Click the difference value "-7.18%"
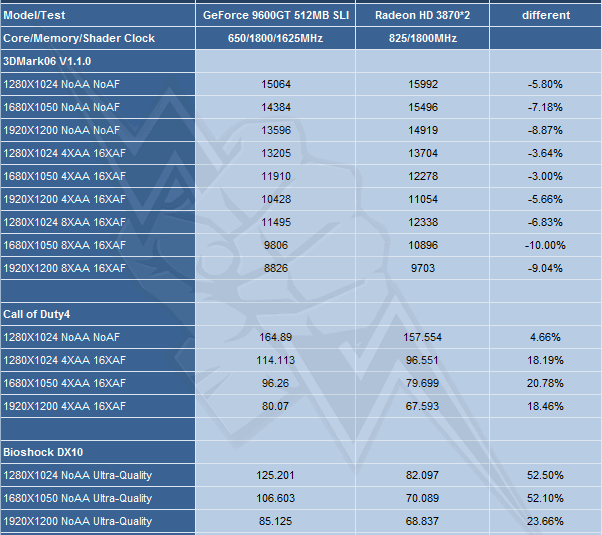The height and width of the screenshot is (535, 602). tap(545, 107)
